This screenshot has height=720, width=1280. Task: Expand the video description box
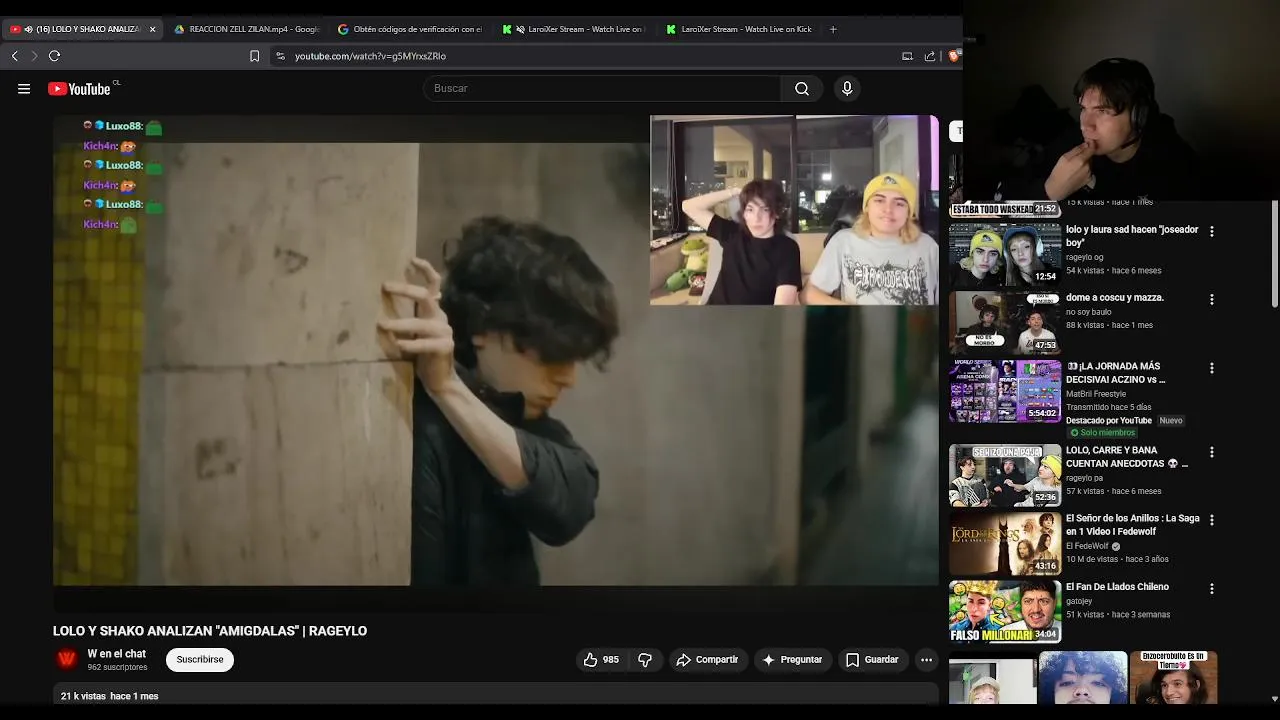pos(495,695)
